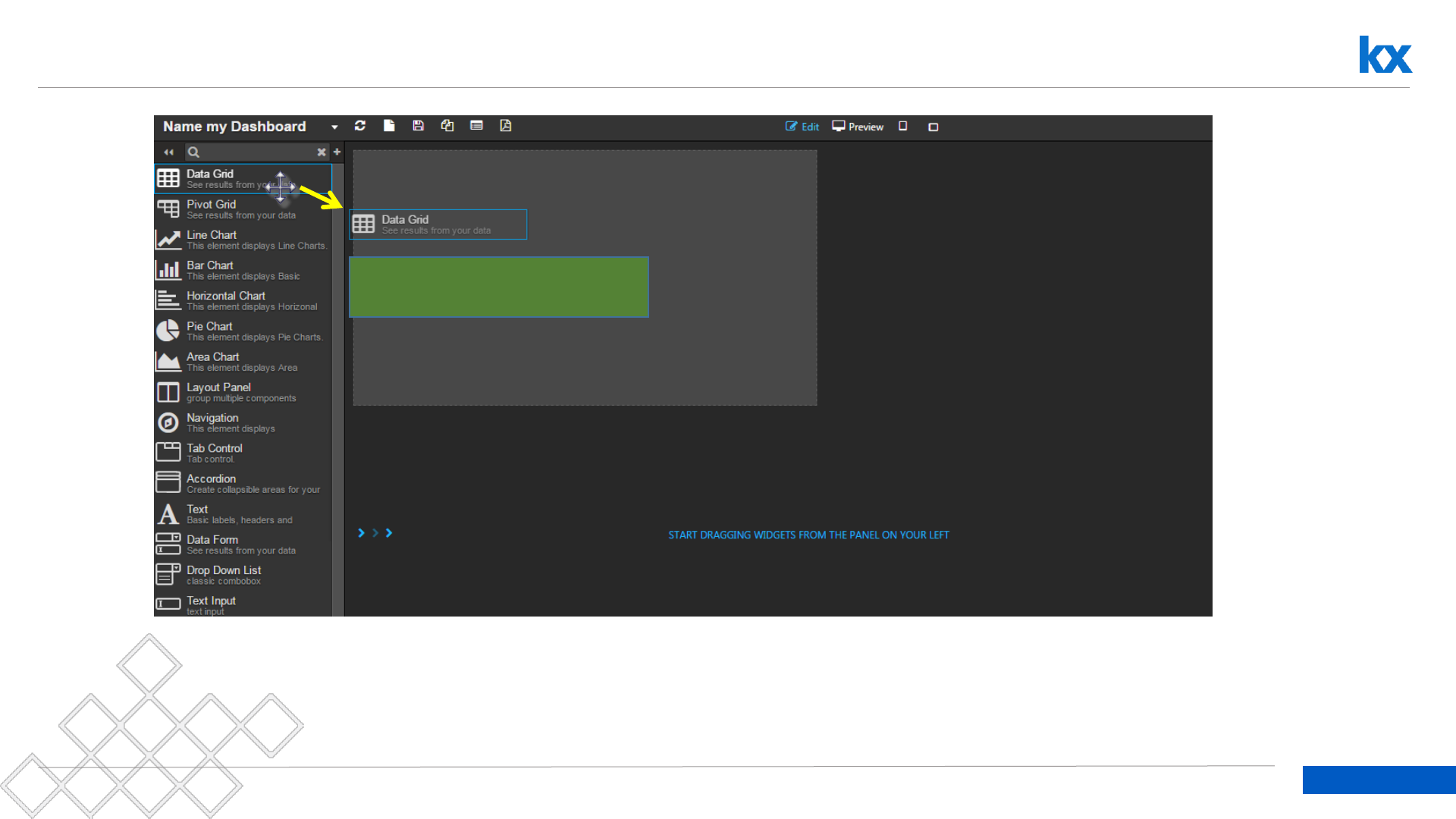Click the green drop zone rectangle

tap(498, 287)
